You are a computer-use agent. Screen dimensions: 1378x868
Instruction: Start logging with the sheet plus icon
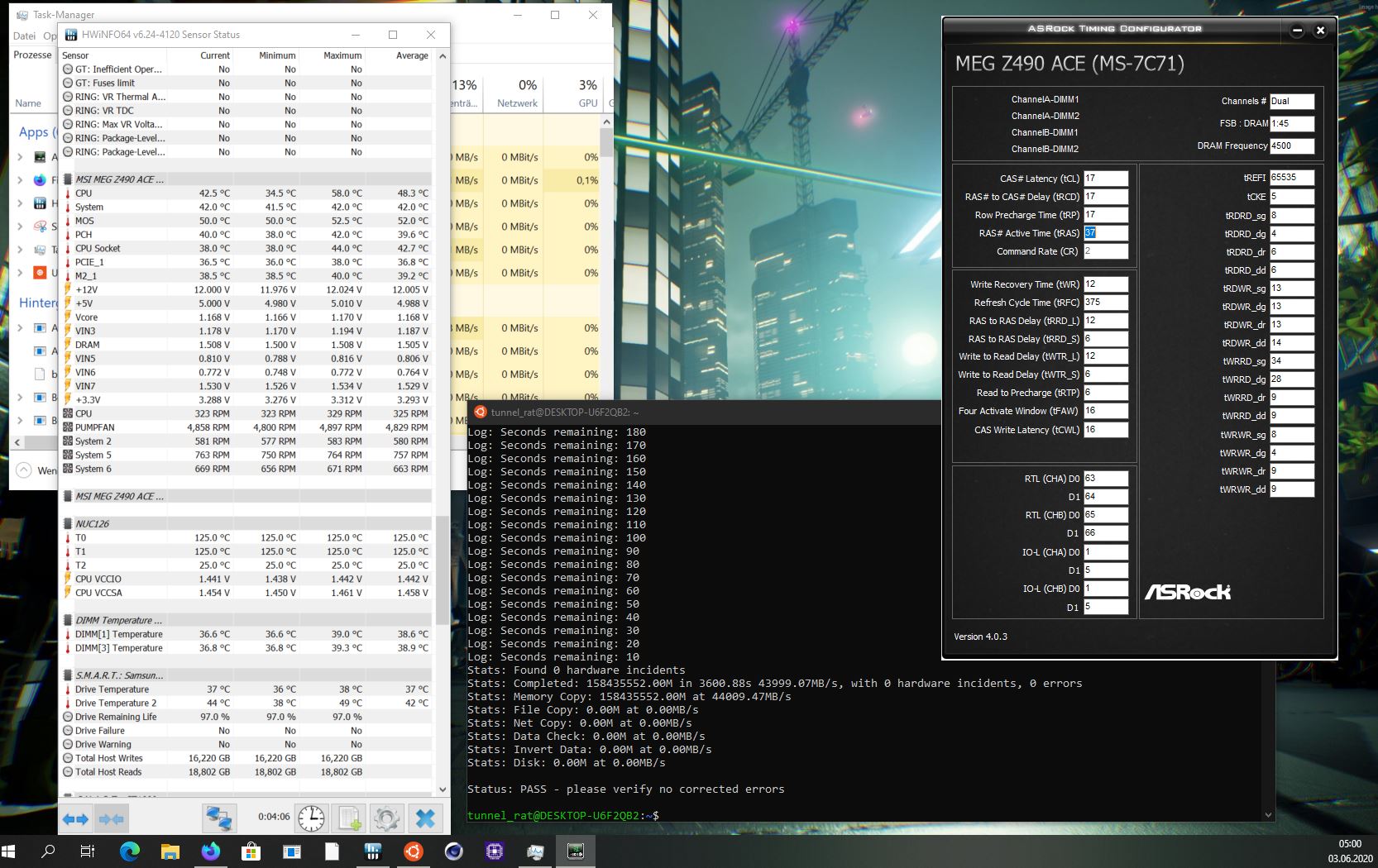349,818
